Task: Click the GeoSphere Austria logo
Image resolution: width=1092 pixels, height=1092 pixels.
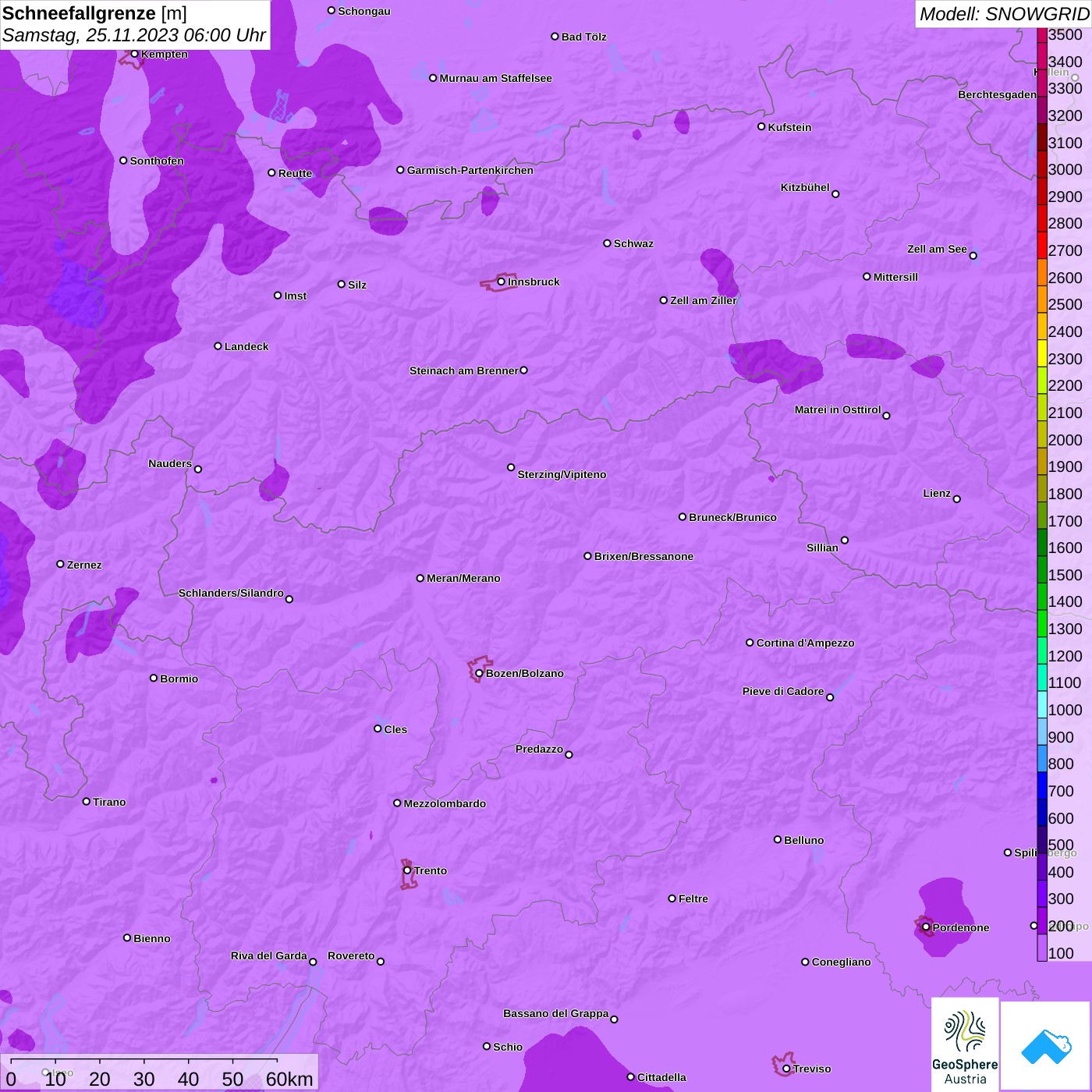Action: coord(965,1044)
